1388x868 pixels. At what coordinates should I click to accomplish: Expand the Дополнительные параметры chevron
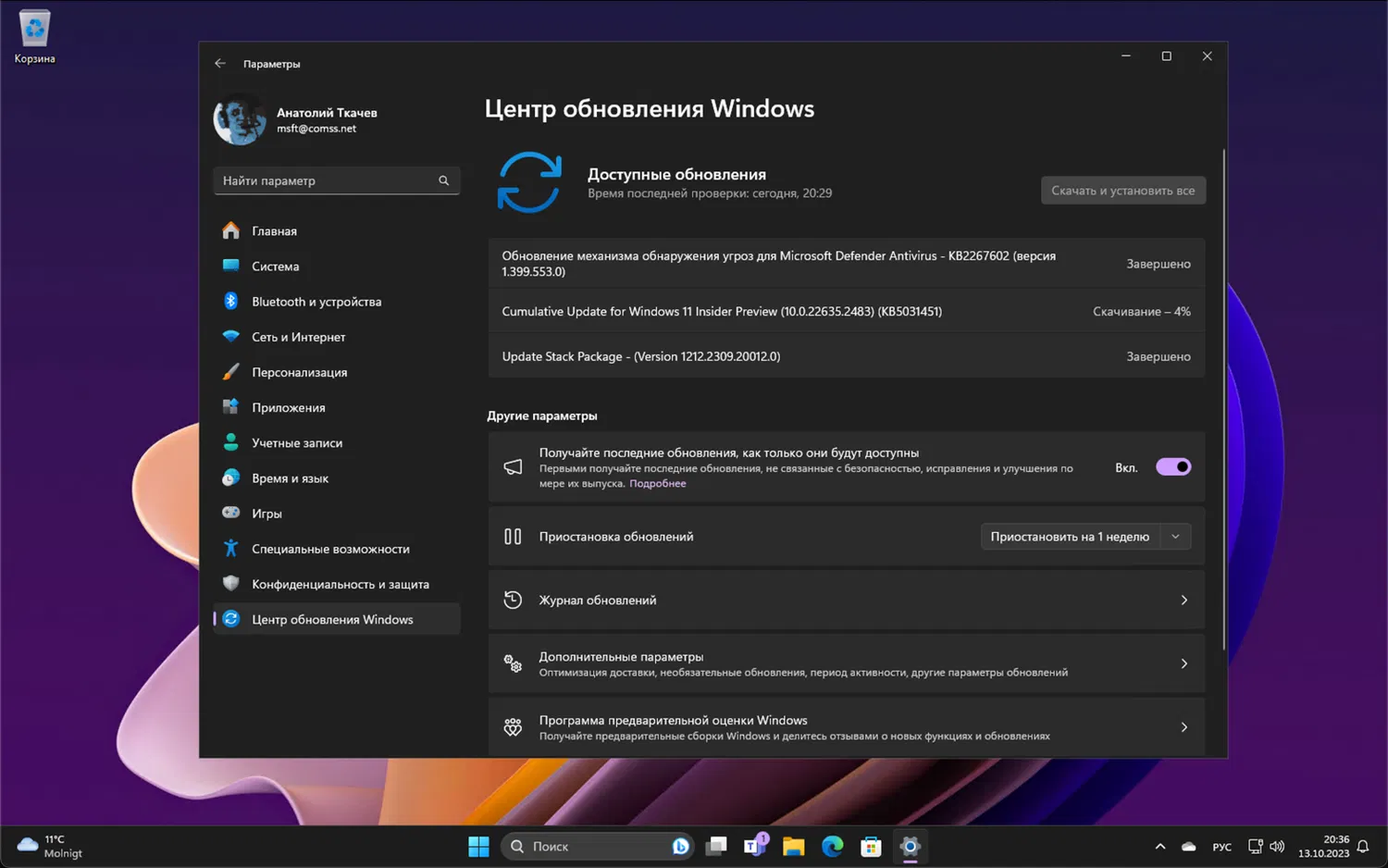[x=1184, y=663]
